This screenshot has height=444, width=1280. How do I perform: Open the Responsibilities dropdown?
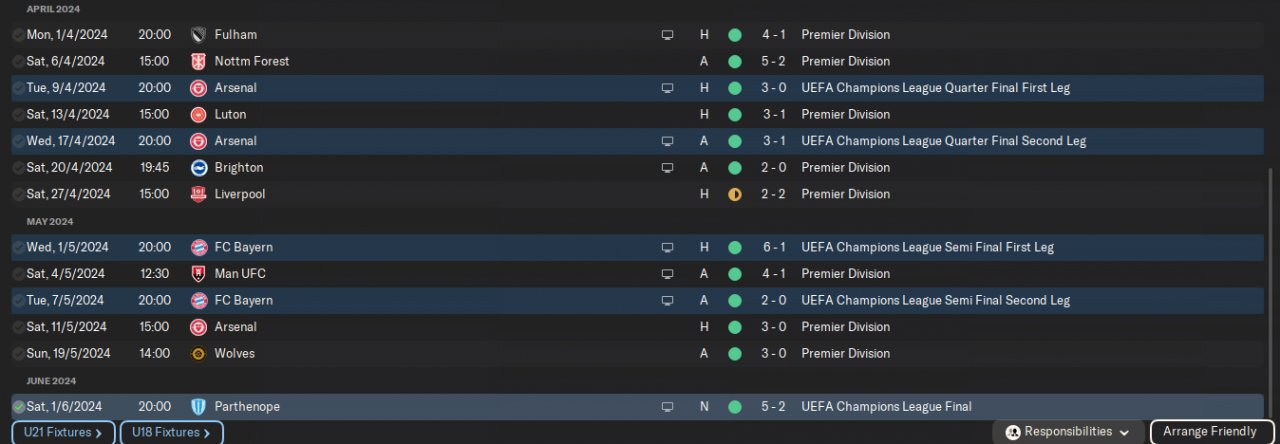tap(1068, 432)
